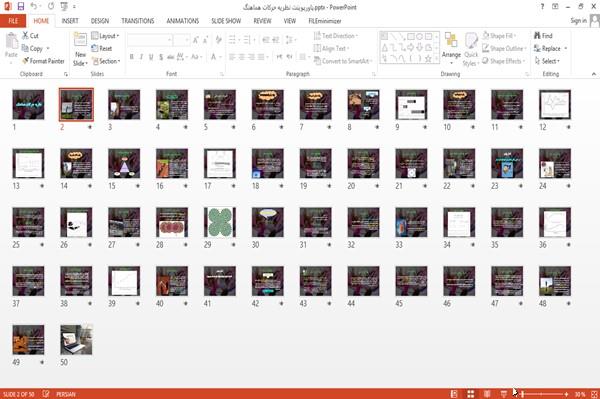Click the PERSIAN language indicator

point(66,394)
